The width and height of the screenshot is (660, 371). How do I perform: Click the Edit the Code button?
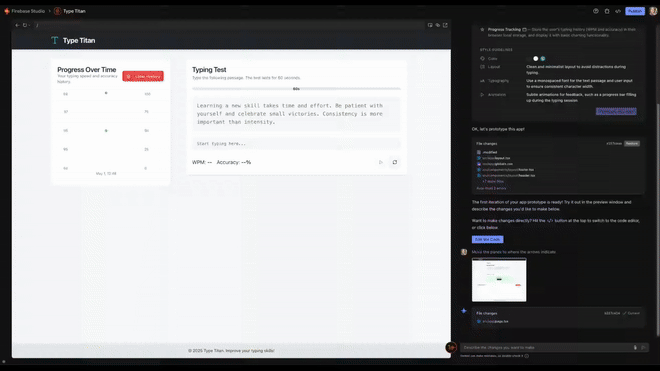[x=487, y=239]
